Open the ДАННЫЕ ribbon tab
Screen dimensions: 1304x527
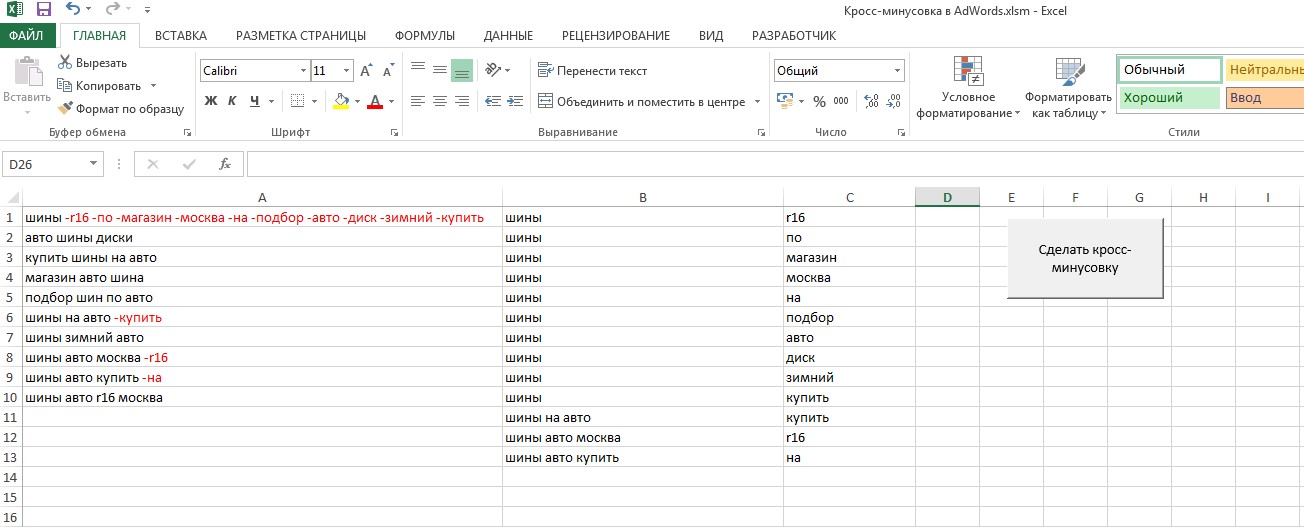(x=508, y=35)
